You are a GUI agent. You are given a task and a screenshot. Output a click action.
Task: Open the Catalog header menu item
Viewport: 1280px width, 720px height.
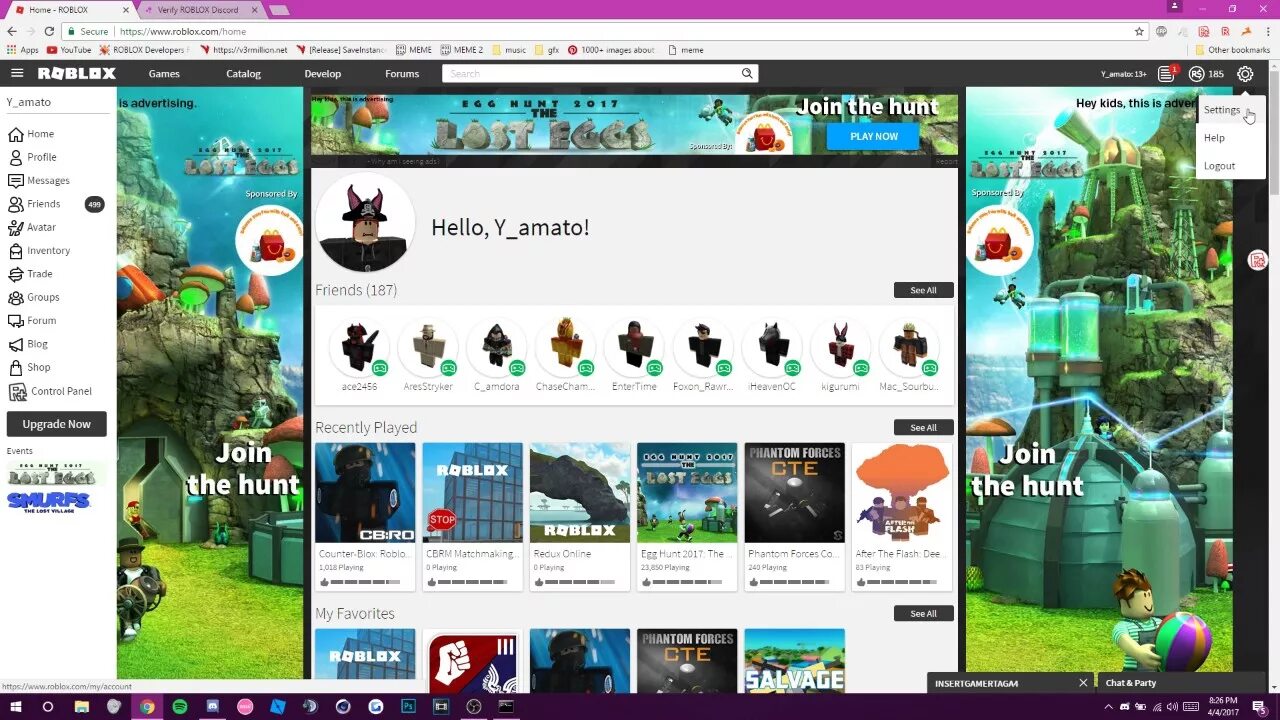(243, 74)
